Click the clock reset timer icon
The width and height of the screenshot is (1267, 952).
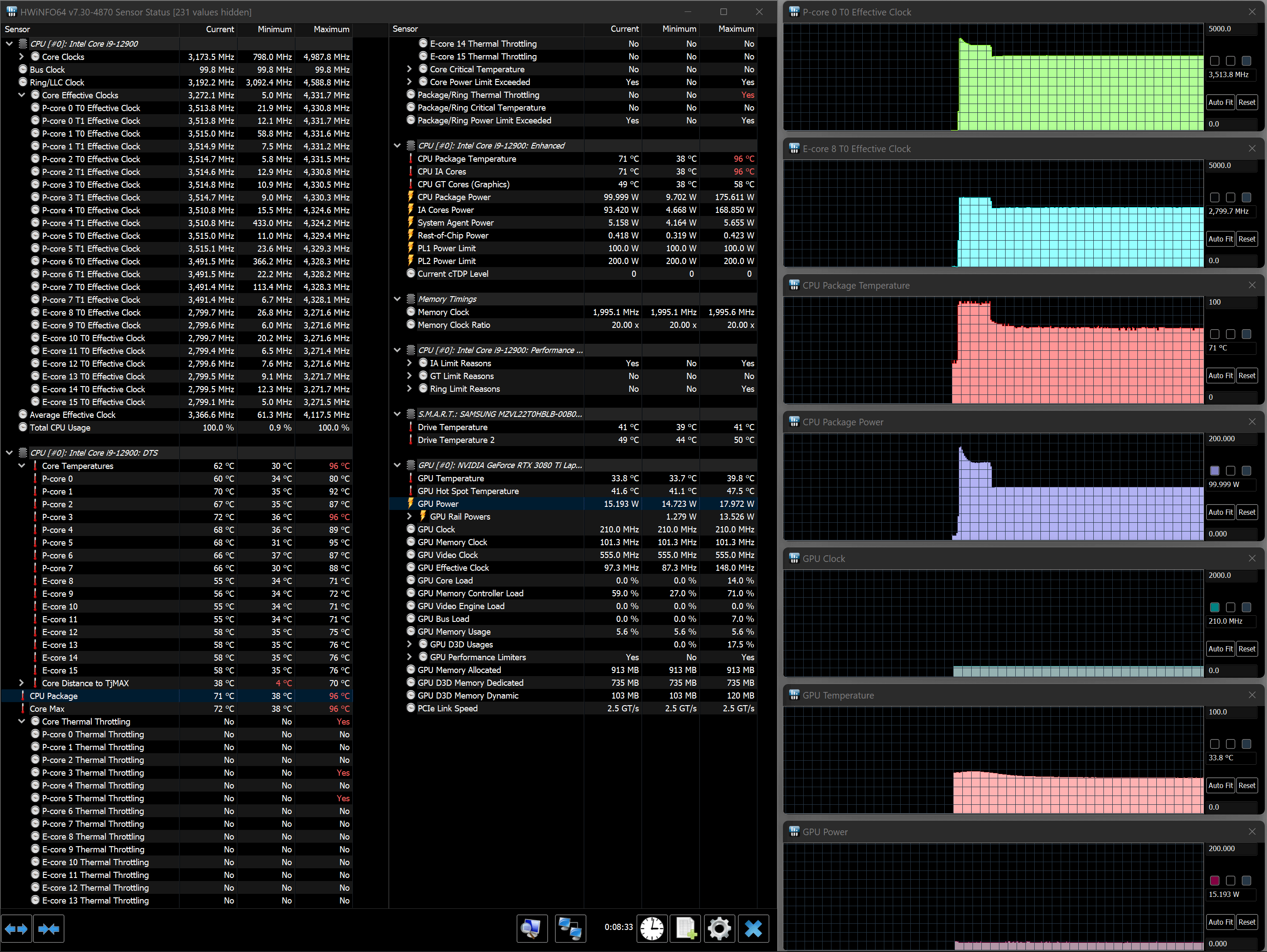tap(651, 929)
